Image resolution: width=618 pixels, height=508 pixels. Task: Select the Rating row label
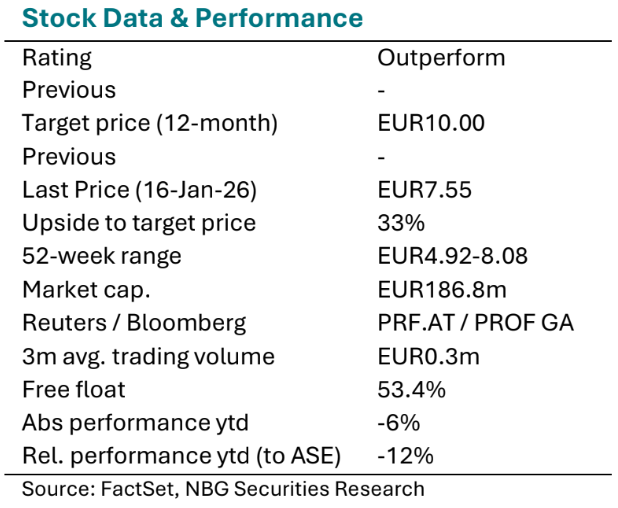point(56,57)
